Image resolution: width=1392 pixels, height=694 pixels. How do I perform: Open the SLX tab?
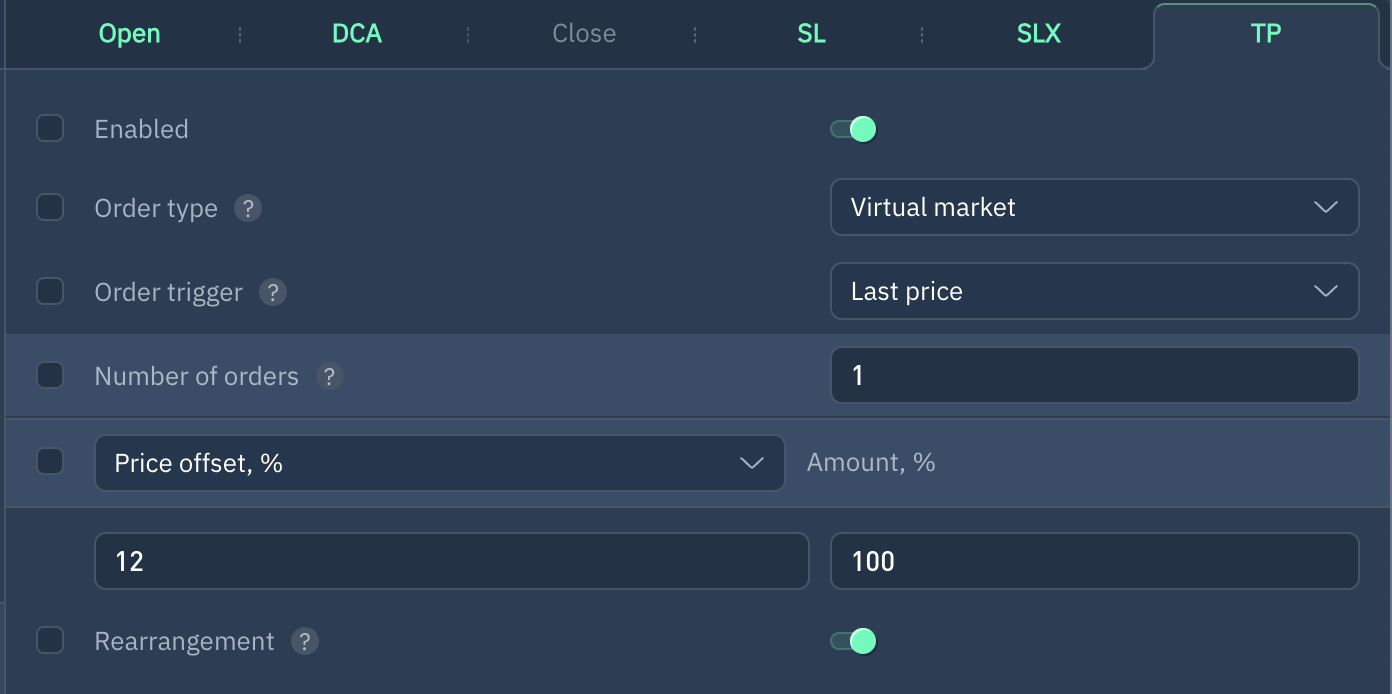tap(1038, 34)
